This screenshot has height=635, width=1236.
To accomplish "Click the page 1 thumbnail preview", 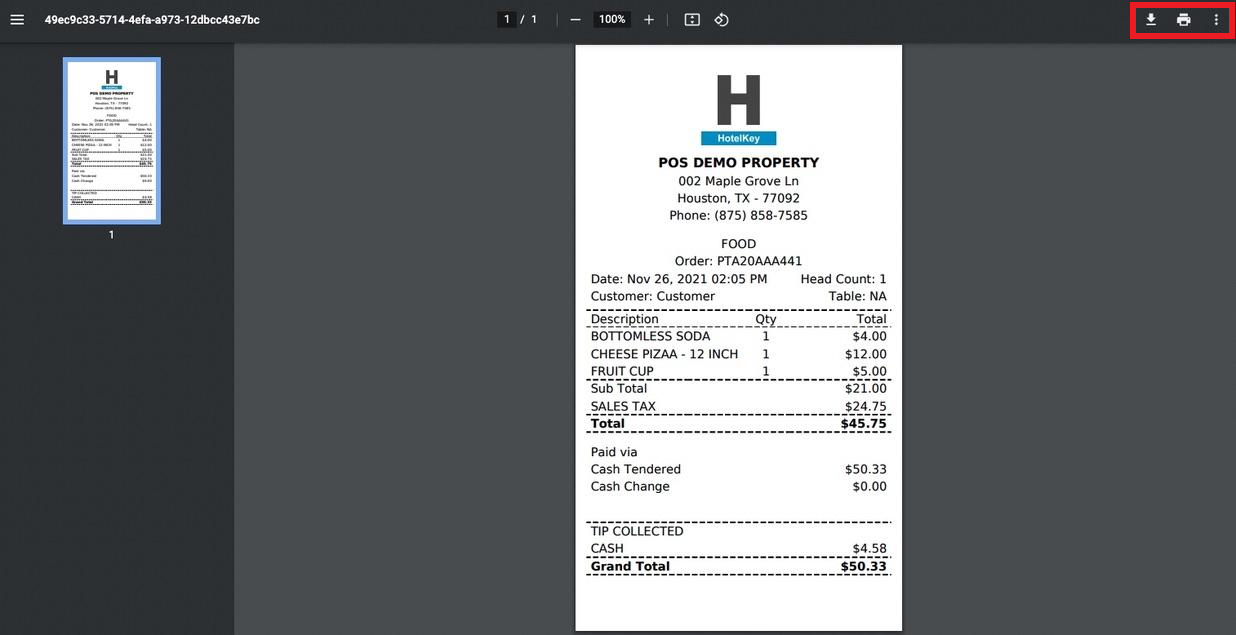I will click(x=111, y=140).
